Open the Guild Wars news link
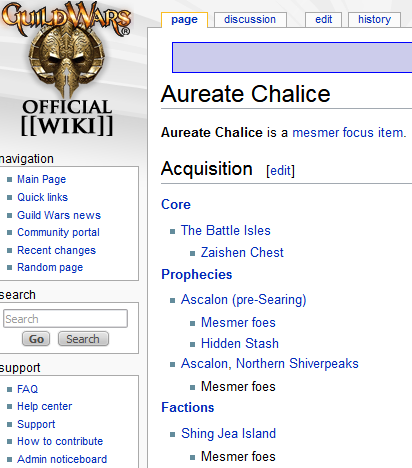412x468 pixels. click(59, 215)
